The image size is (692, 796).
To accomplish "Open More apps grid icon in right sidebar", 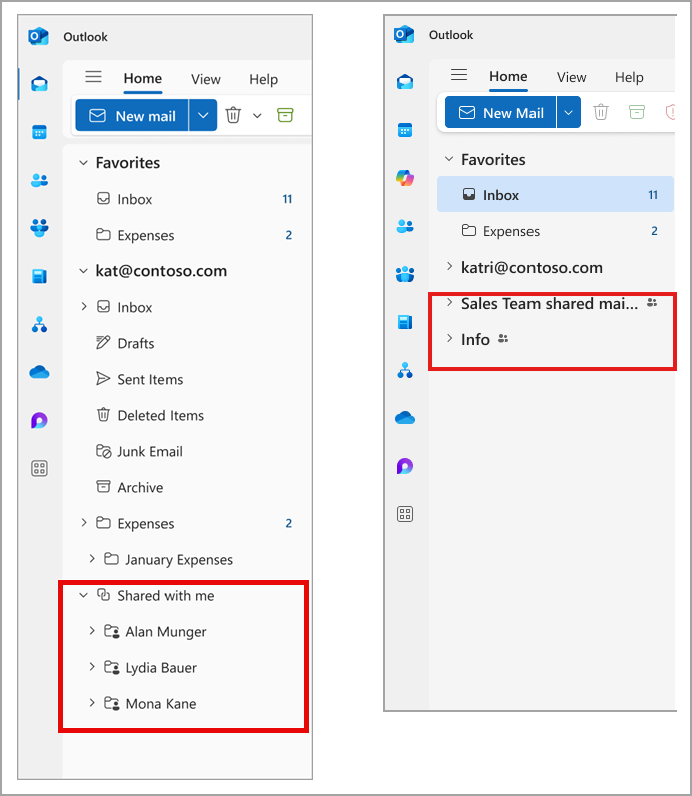I will (405, 514).
